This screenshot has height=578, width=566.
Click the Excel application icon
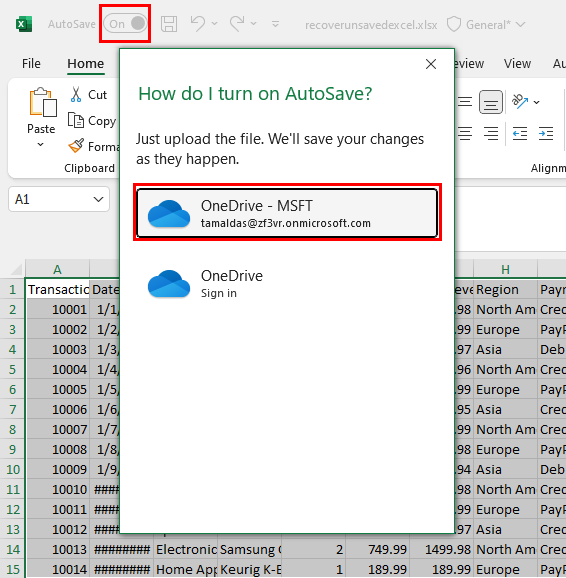click(24, 24)
